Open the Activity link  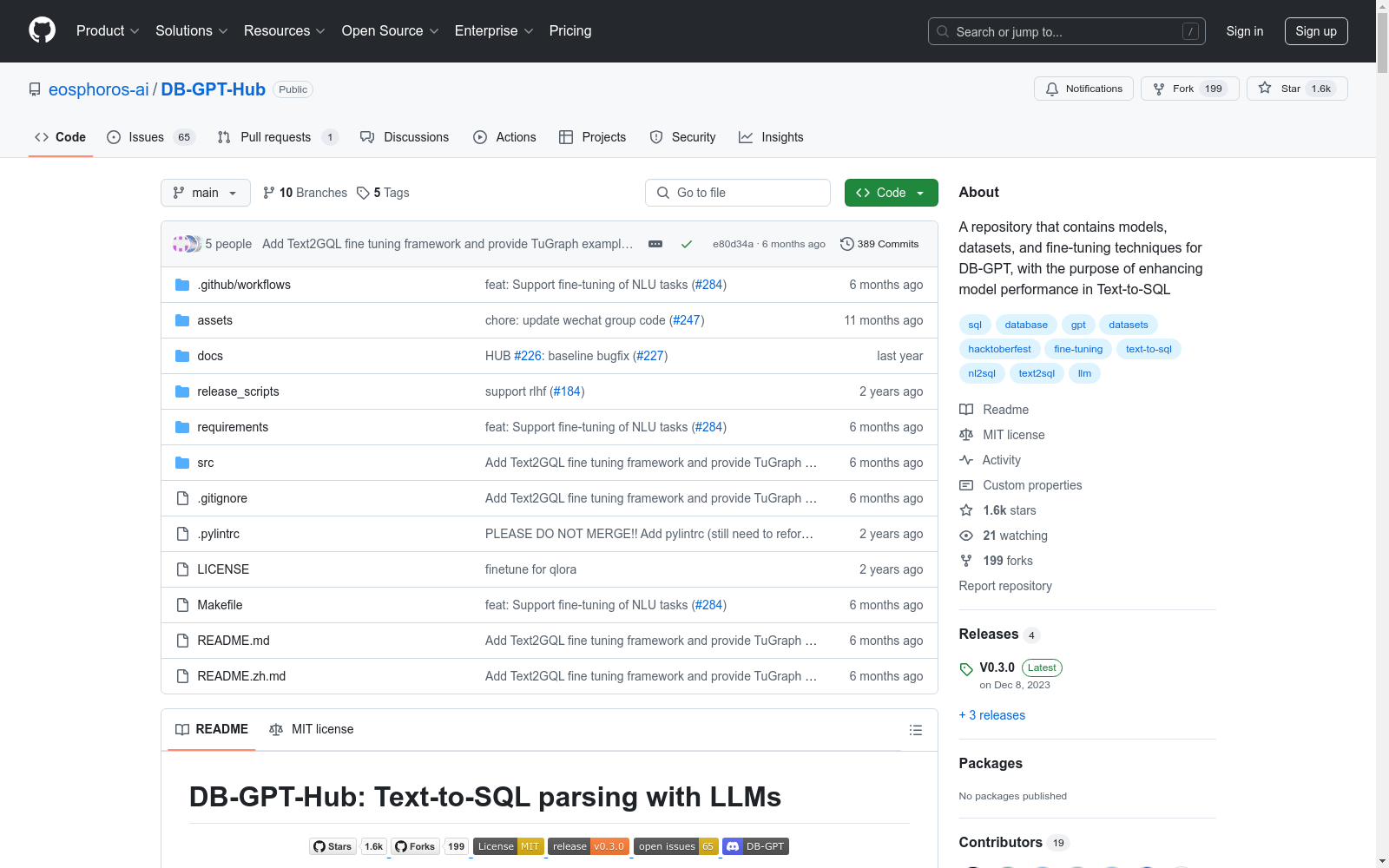[x=990, y=460]
